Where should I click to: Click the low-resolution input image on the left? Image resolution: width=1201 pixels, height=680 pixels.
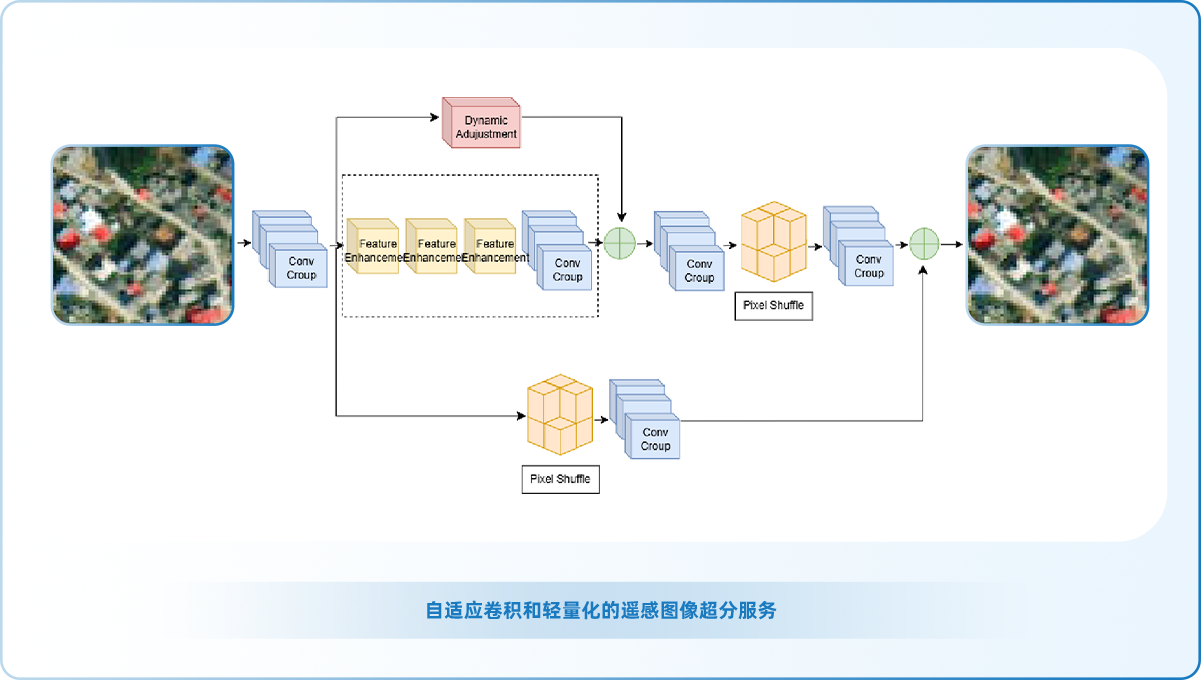pos(142,235)
